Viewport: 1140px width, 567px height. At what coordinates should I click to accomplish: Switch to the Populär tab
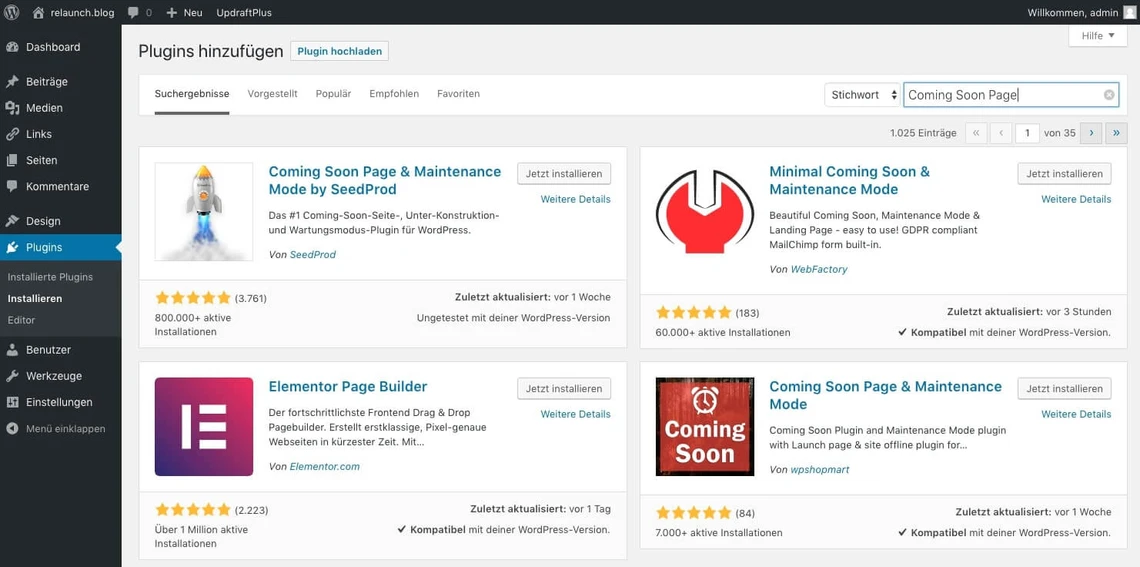pos(333,94)
